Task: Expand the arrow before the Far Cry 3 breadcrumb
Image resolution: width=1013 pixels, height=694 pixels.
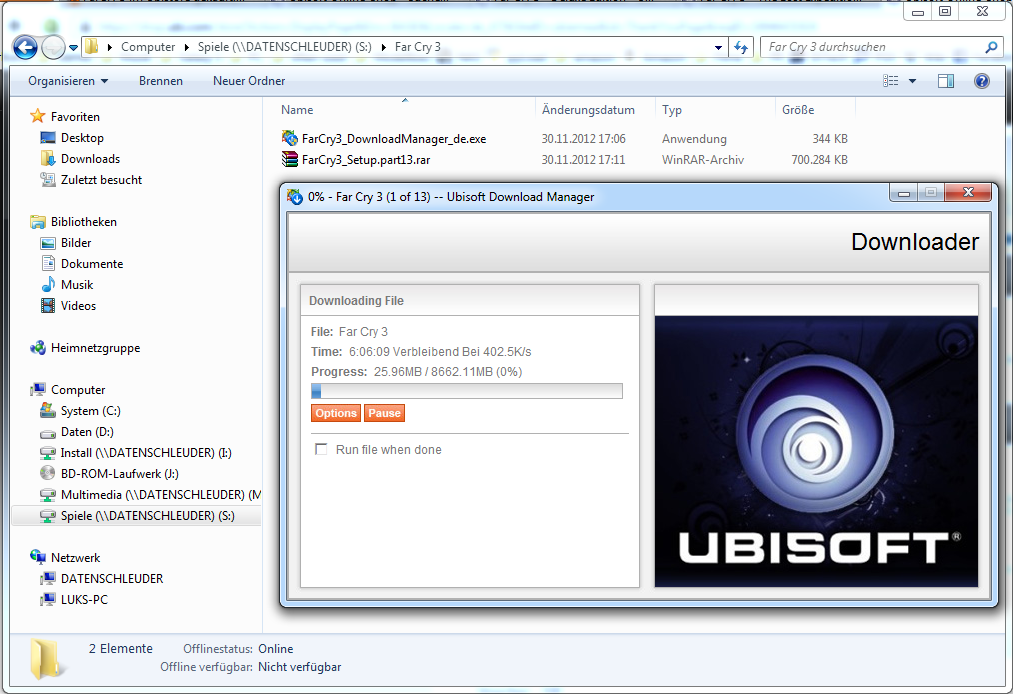Action: pyautogui.click(x=384, y=47)
